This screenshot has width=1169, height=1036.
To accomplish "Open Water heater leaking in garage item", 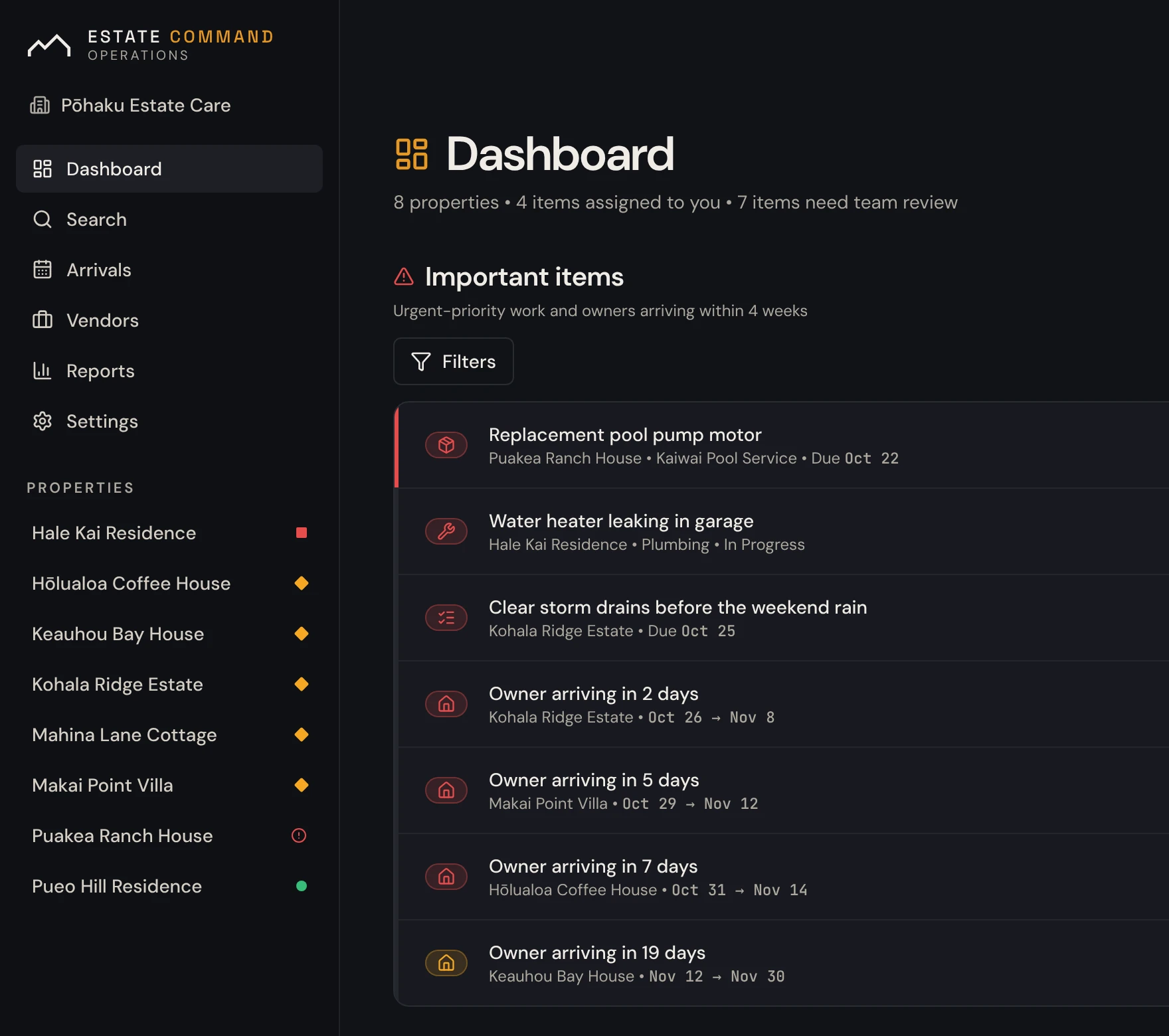I will click(x=783, y=531).
